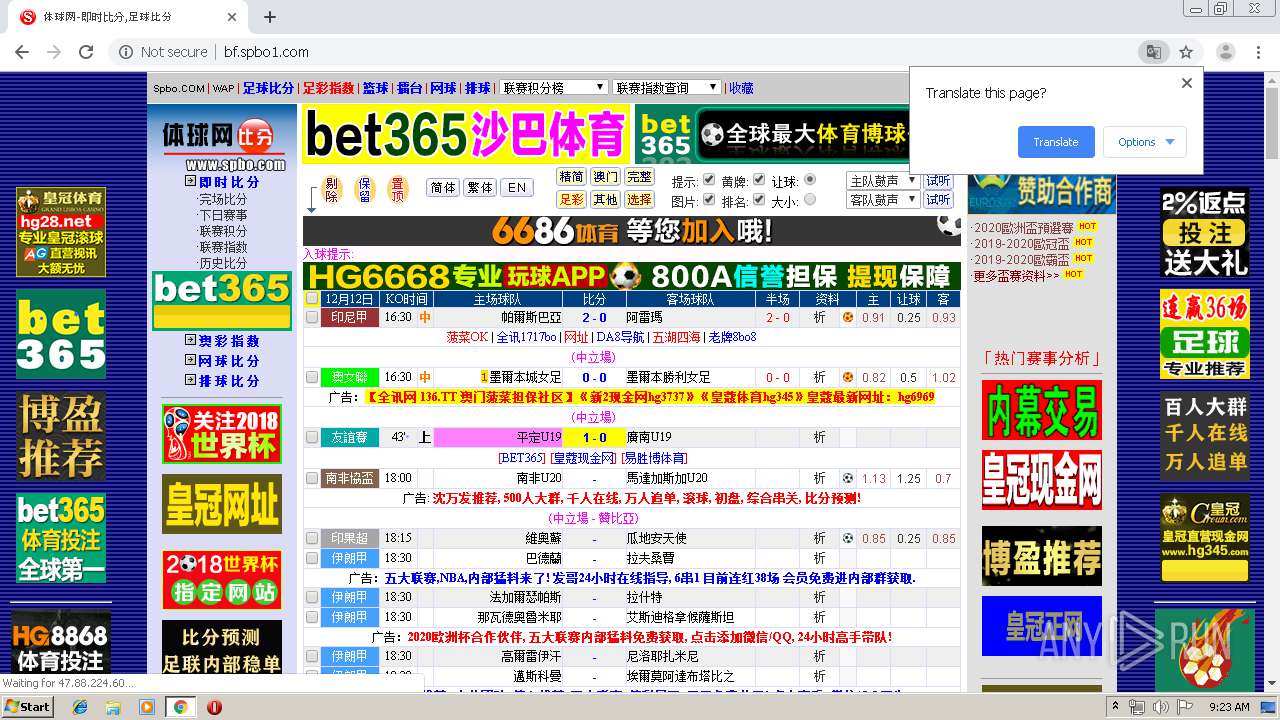This screenshot has height=720, width=1280.
Task: Open Internet Explorer from the taskbar
Action: point(80,707)
